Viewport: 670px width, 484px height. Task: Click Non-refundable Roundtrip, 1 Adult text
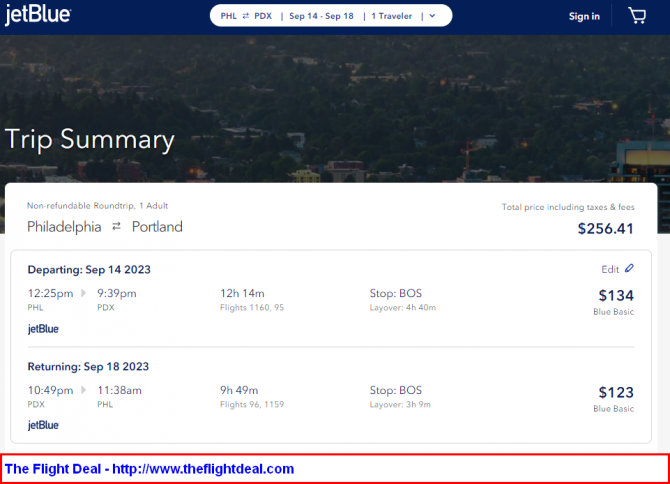pos(97,206)
